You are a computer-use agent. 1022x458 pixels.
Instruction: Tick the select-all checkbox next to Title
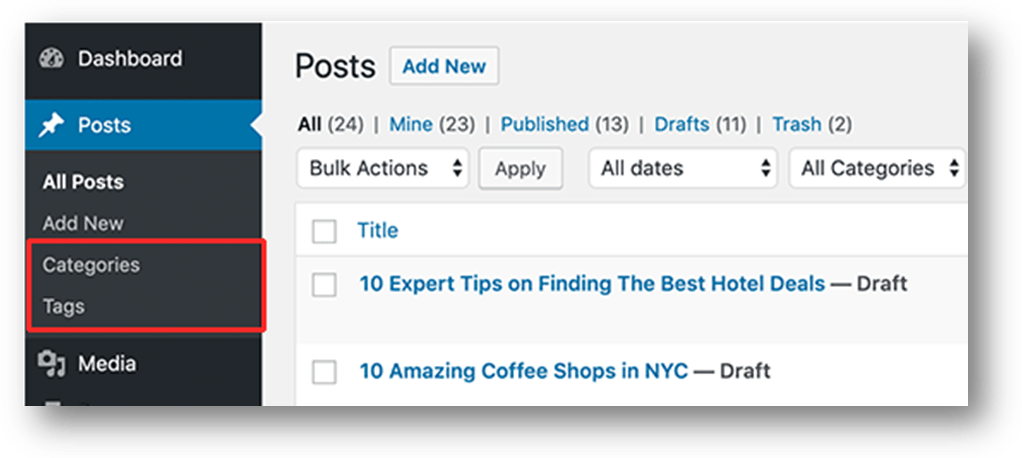coord(324,231)
